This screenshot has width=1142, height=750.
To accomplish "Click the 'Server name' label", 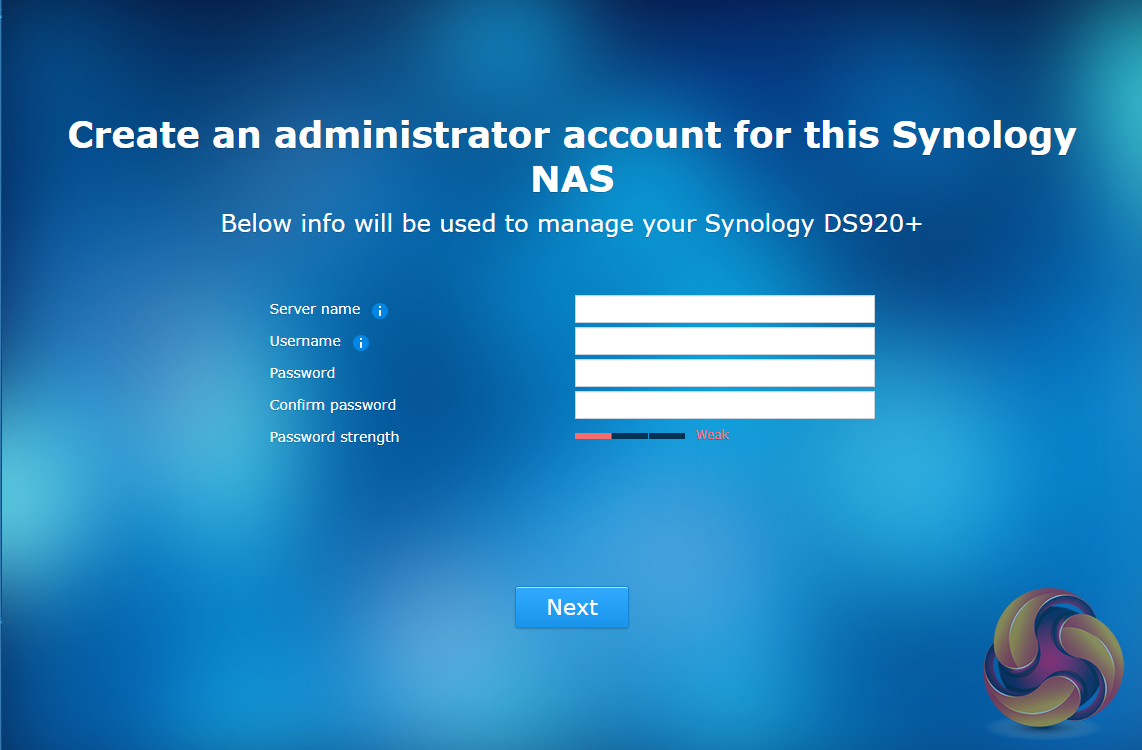I will (x=315, y=309).
